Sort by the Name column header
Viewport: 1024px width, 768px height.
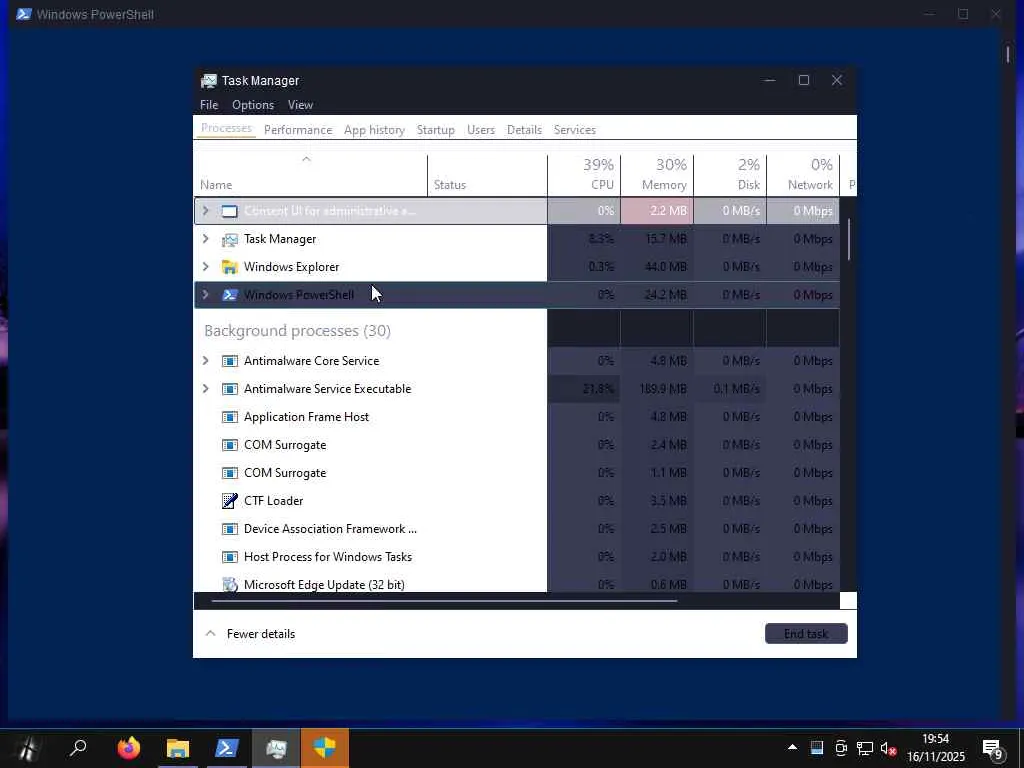click(311, 176)
